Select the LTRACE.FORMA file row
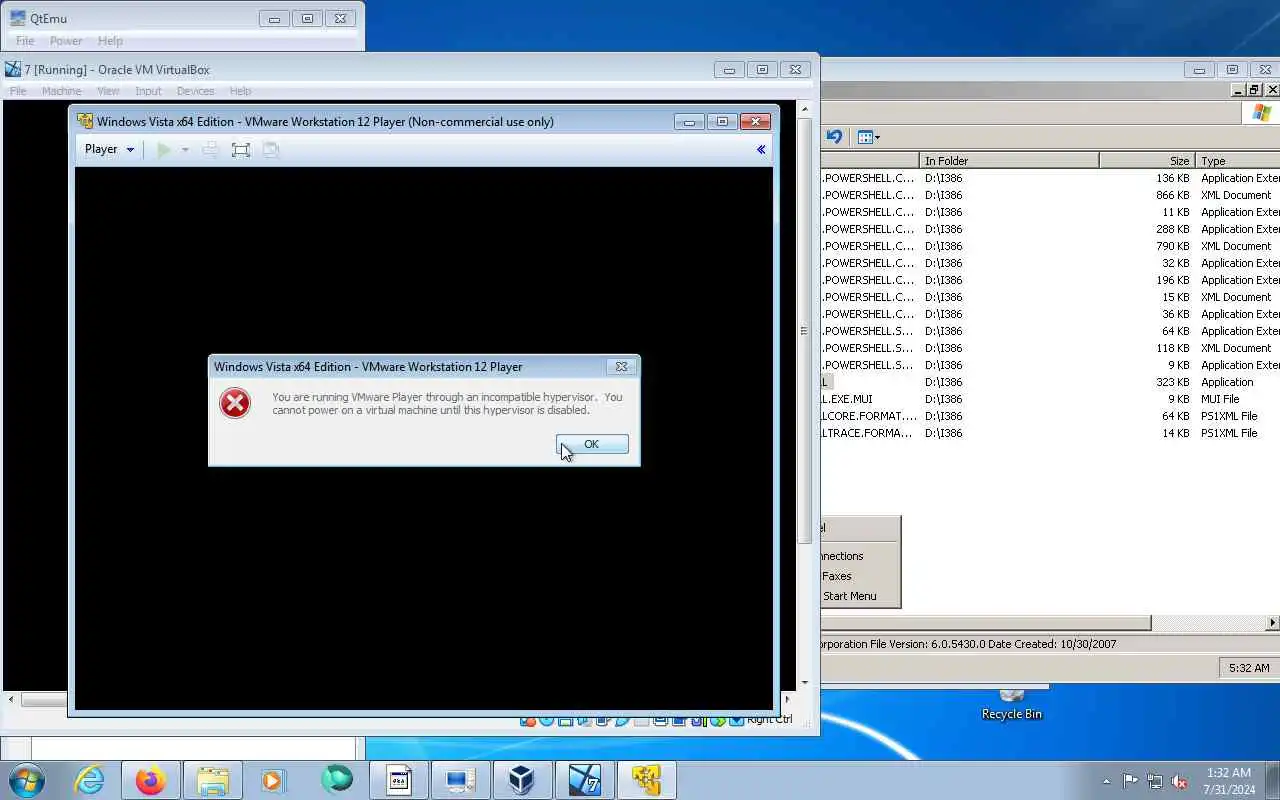The height and width of the screenshot is (800, 1280). tap(1050, 433)
